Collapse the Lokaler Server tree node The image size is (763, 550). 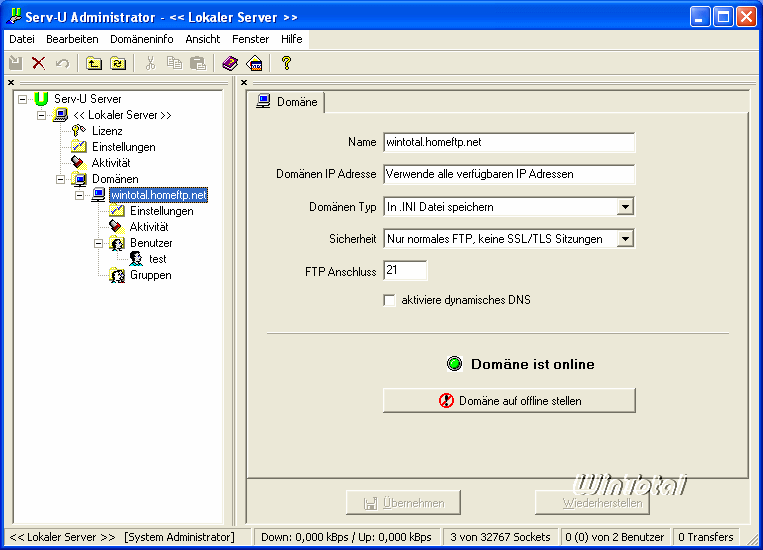coord(41,115)
